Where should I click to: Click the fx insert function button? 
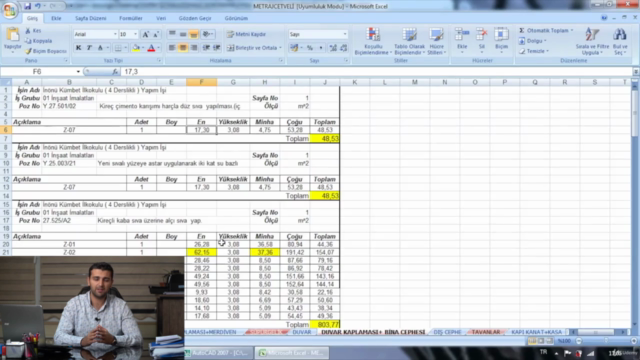[x=115, y=71]
